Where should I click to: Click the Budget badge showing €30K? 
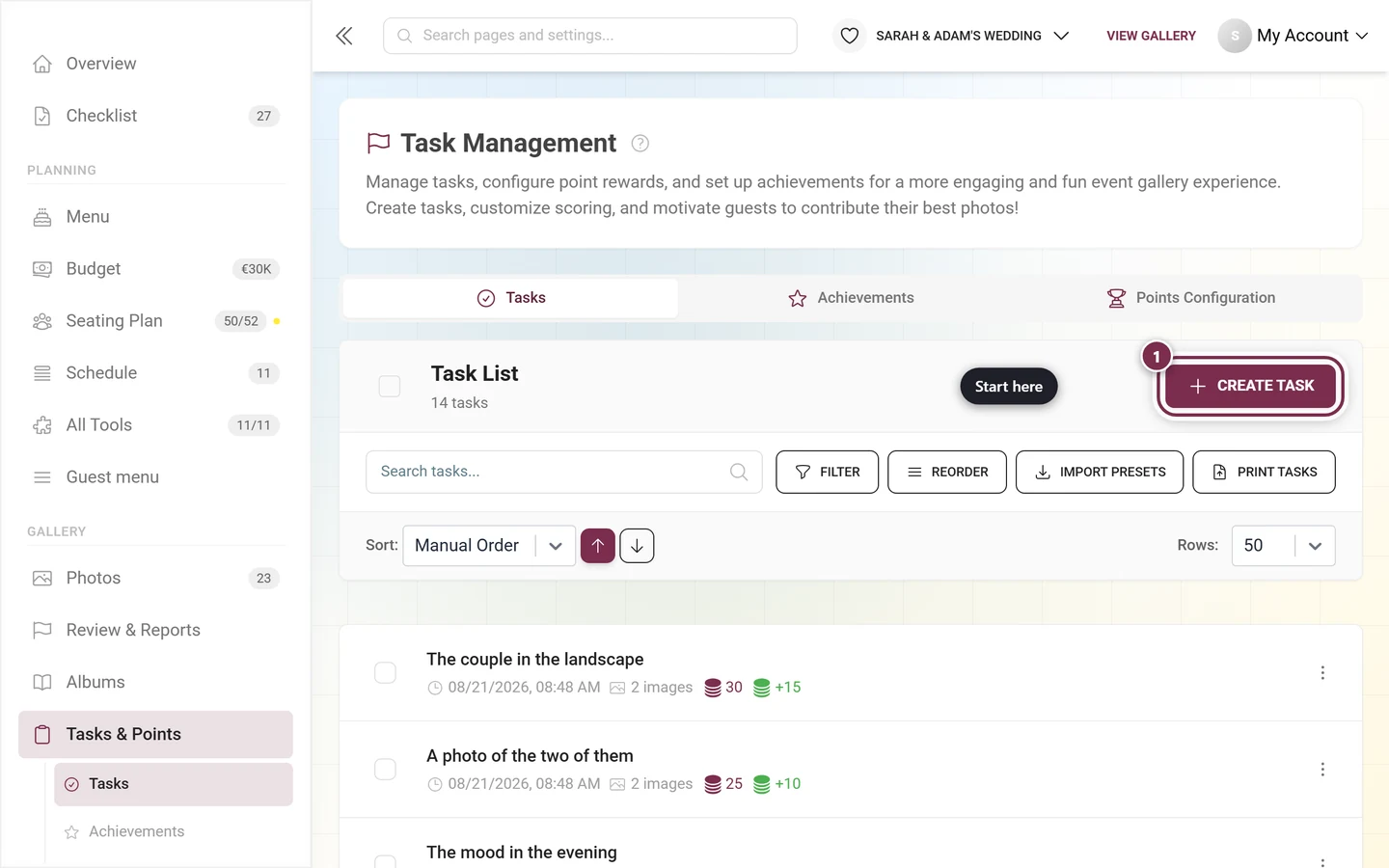pyautogui.click(x=256, y=269)
